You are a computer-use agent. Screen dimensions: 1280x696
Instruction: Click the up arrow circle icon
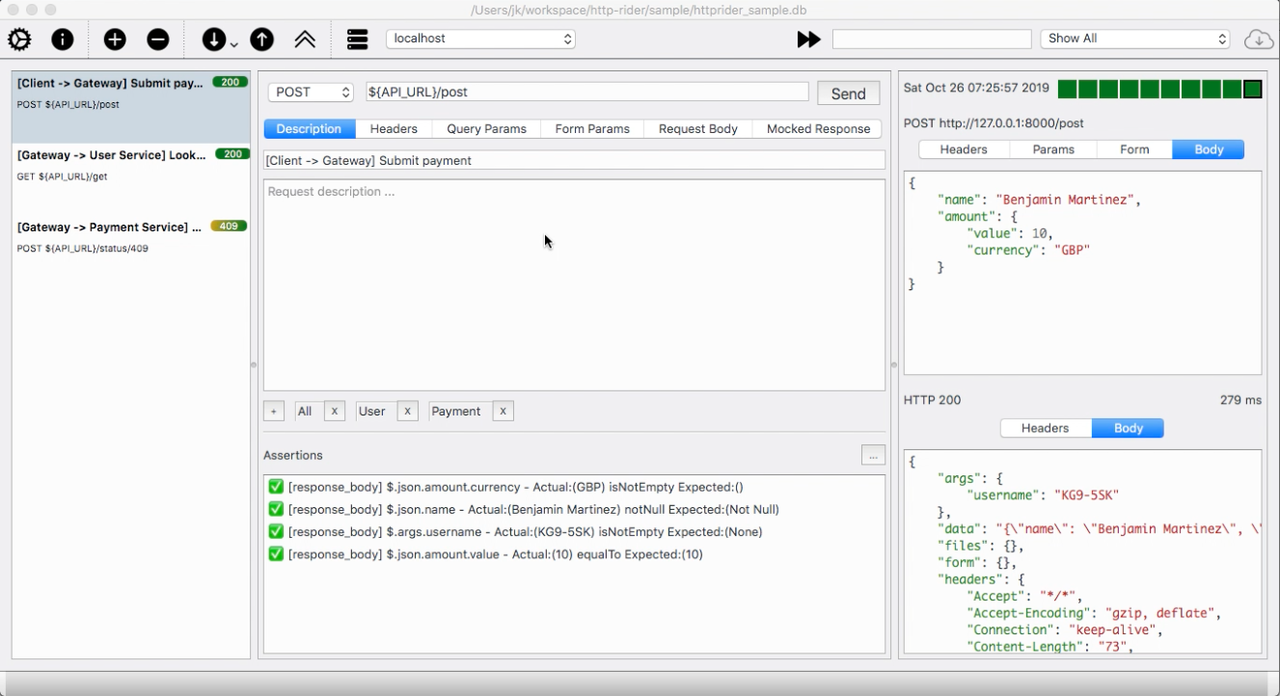pos(262,39)
